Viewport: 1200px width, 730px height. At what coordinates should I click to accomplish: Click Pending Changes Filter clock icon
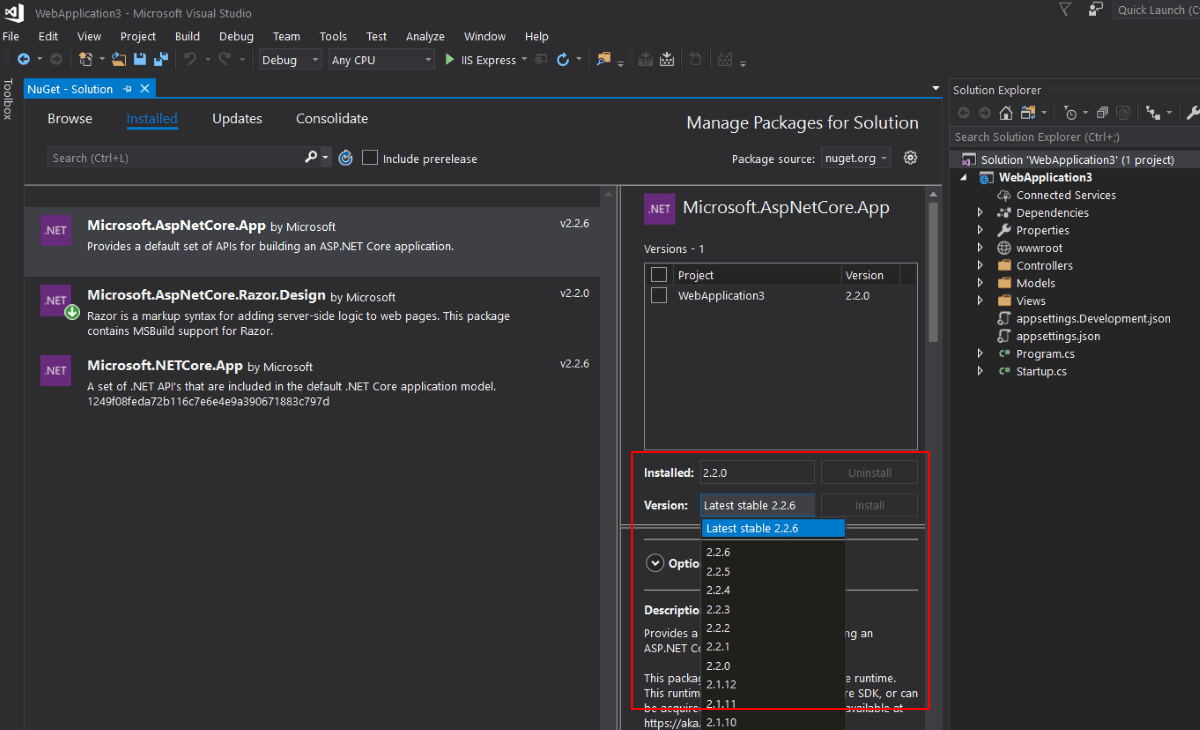coord(1071,113)
